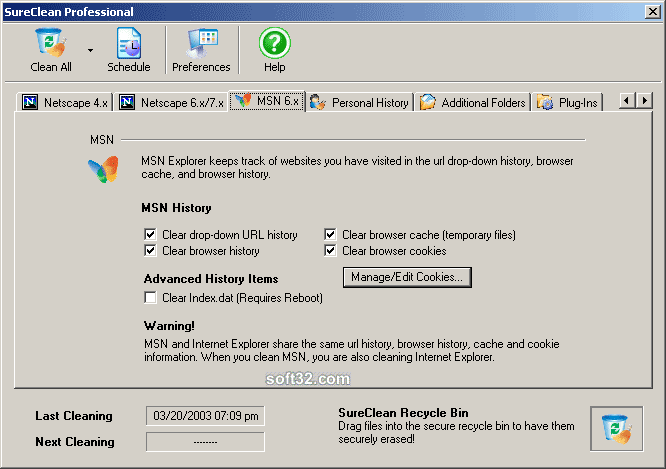Select the MSN 6.x tab
666x469 pixels.
click(x=267, y=101)
